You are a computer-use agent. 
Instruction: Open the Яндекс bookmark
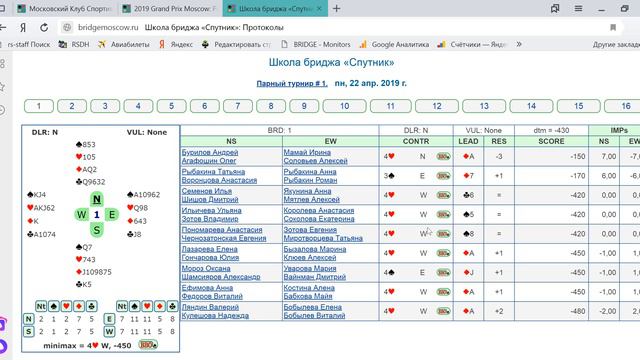176,44
